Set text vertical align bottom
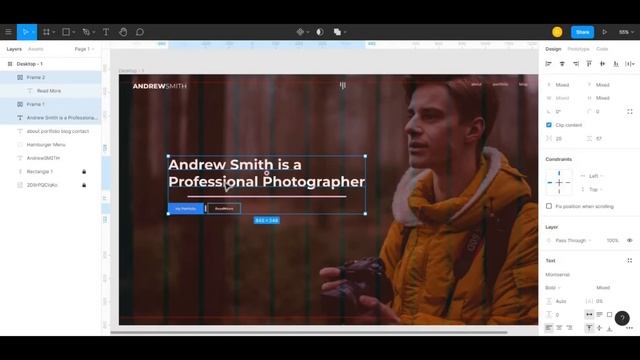 [609, 328]
